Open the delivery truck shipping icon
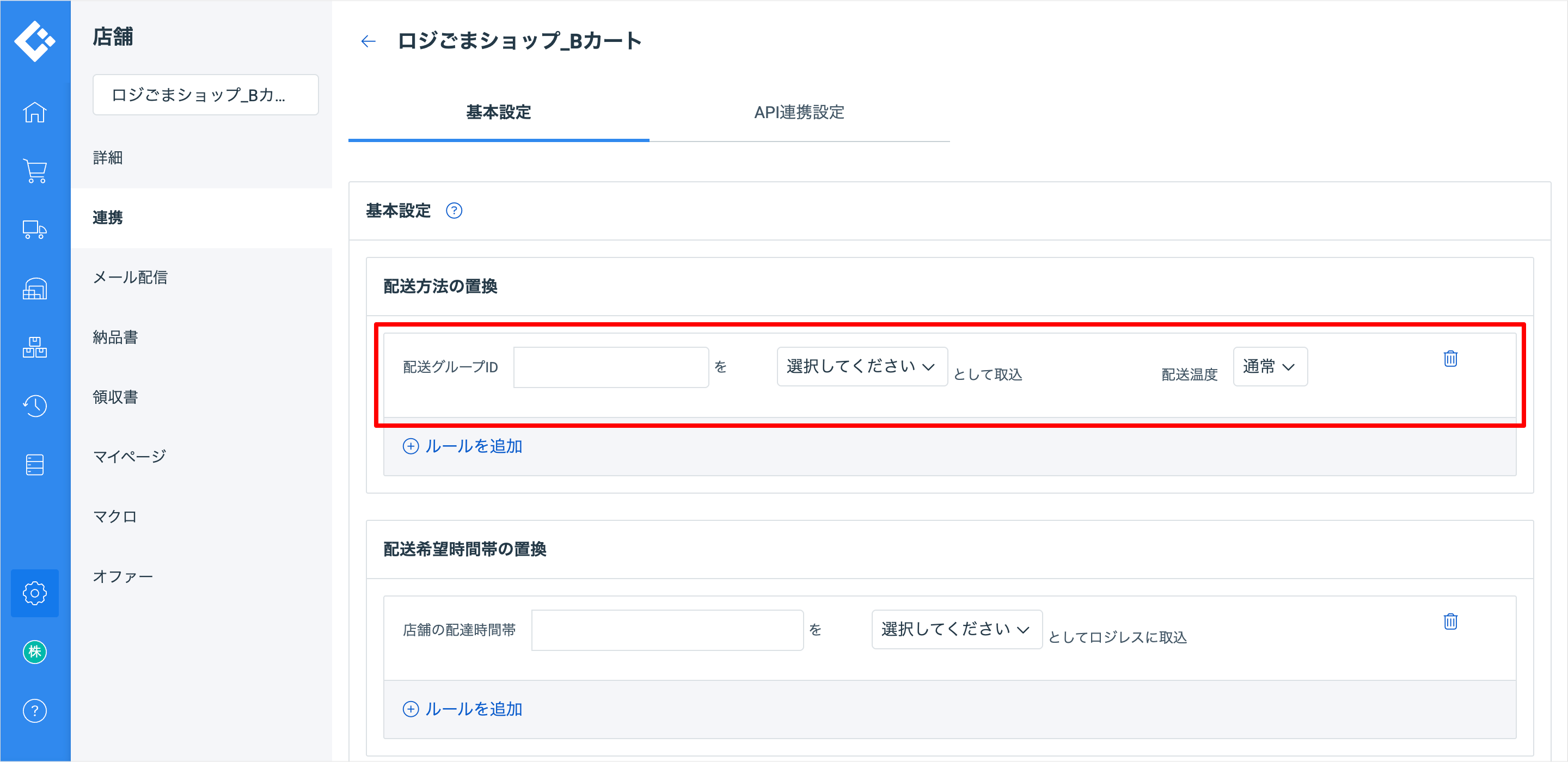This screenshot has width=1568, height=762. point(35,230)
